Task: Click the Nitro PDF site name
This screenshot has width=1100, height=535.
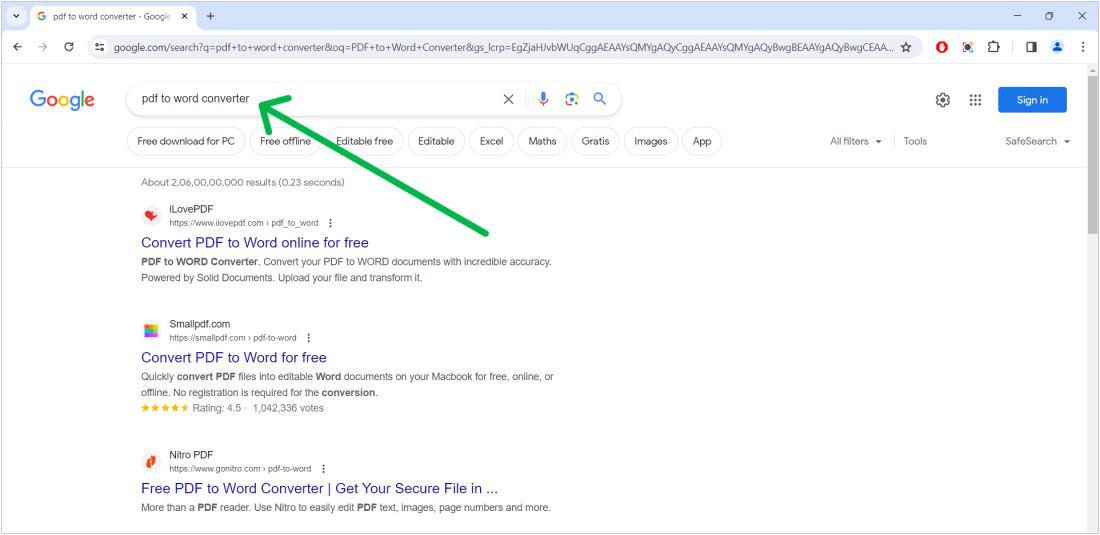Action: [191, 454]
